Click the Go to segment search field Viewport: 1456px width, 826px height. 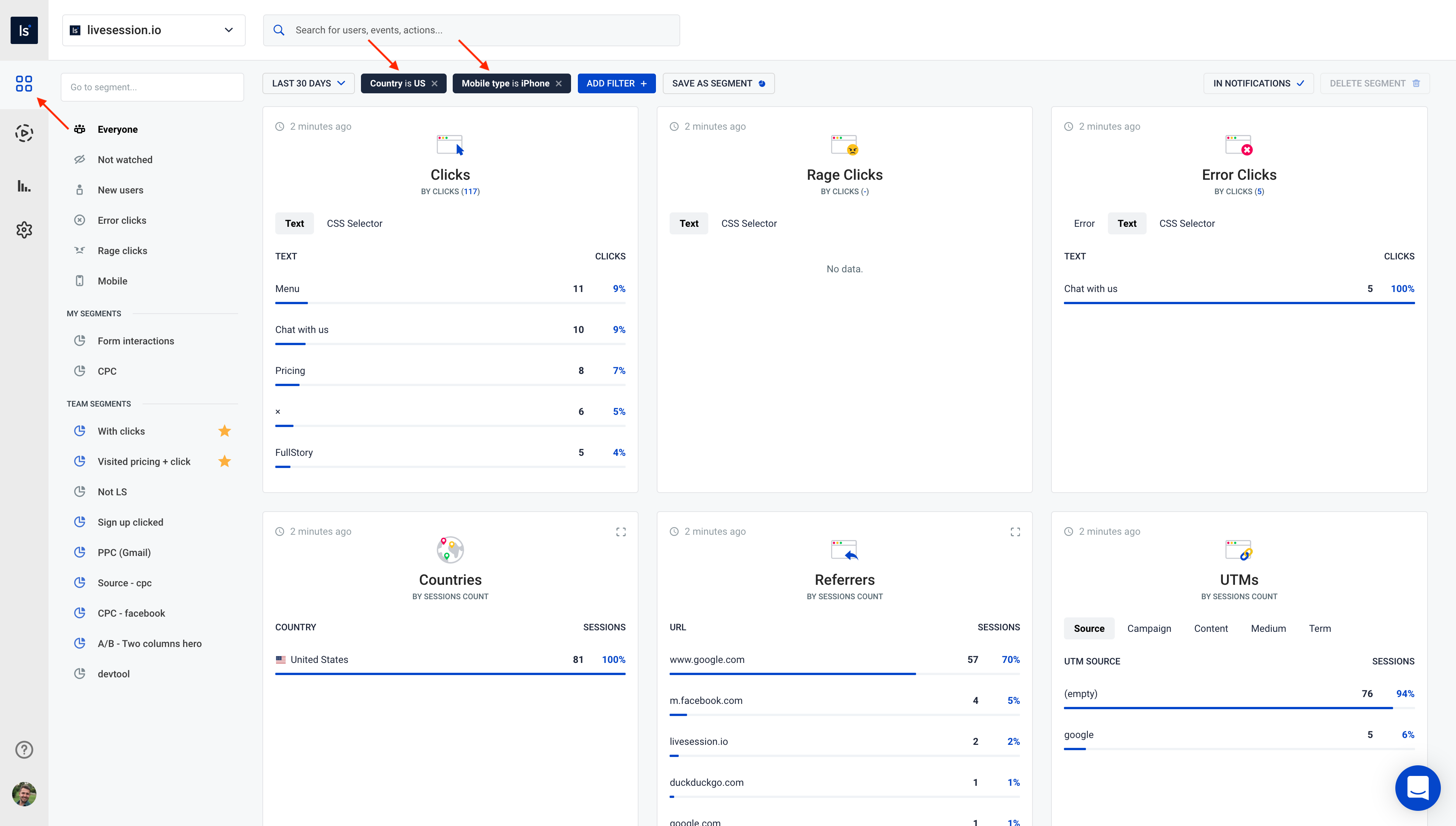(152, 87)
